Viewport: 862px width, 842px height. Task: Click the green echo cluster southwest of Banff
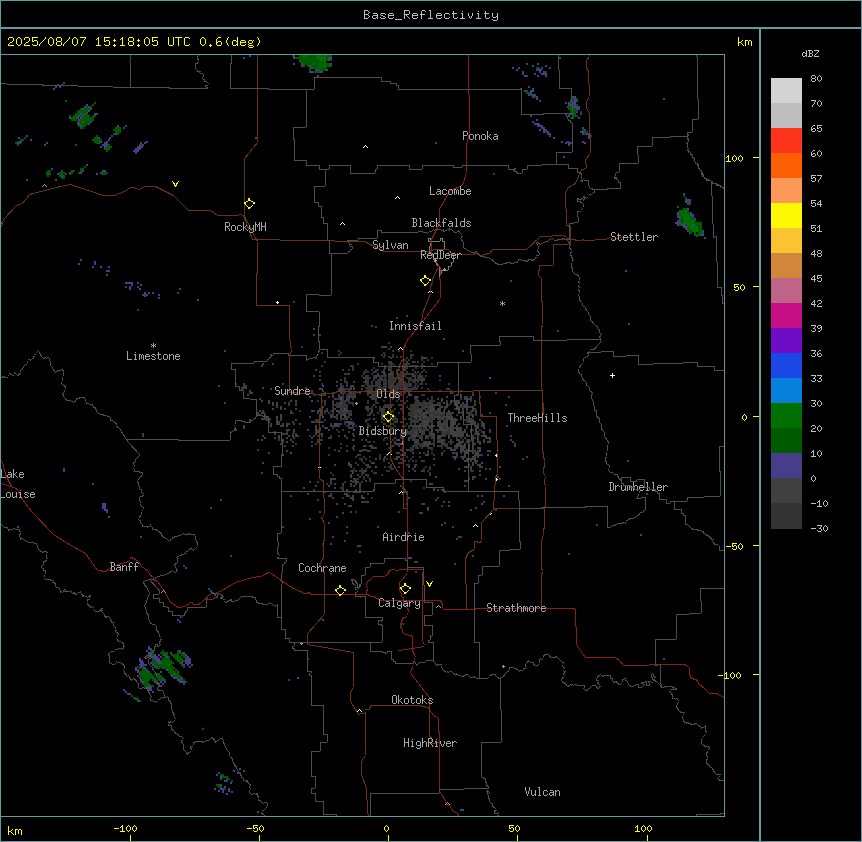162,668
